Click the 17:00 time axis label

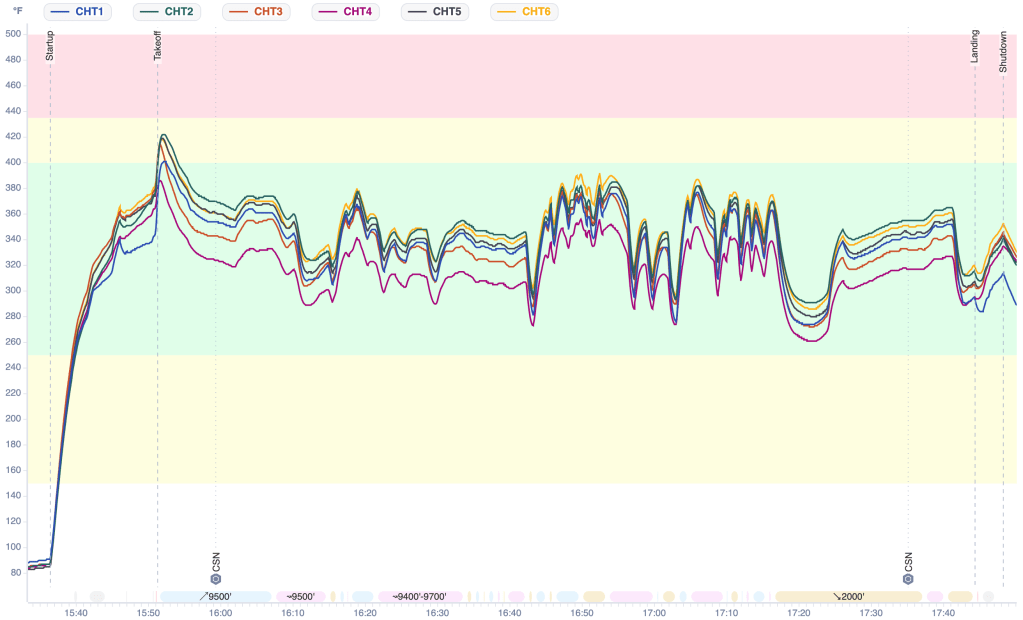(x=654, y=613)
